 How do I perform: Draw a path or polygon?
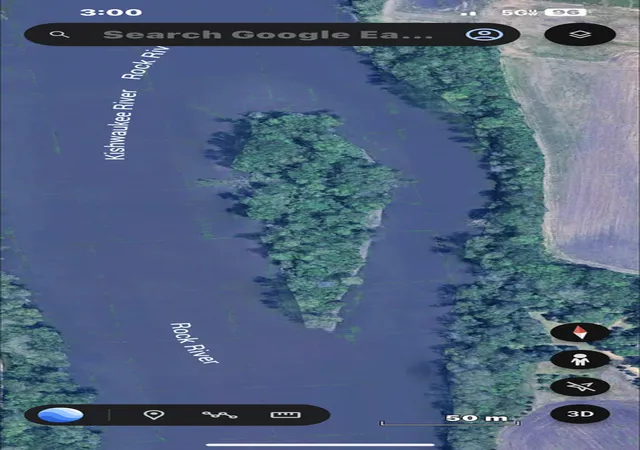(219, 415)
